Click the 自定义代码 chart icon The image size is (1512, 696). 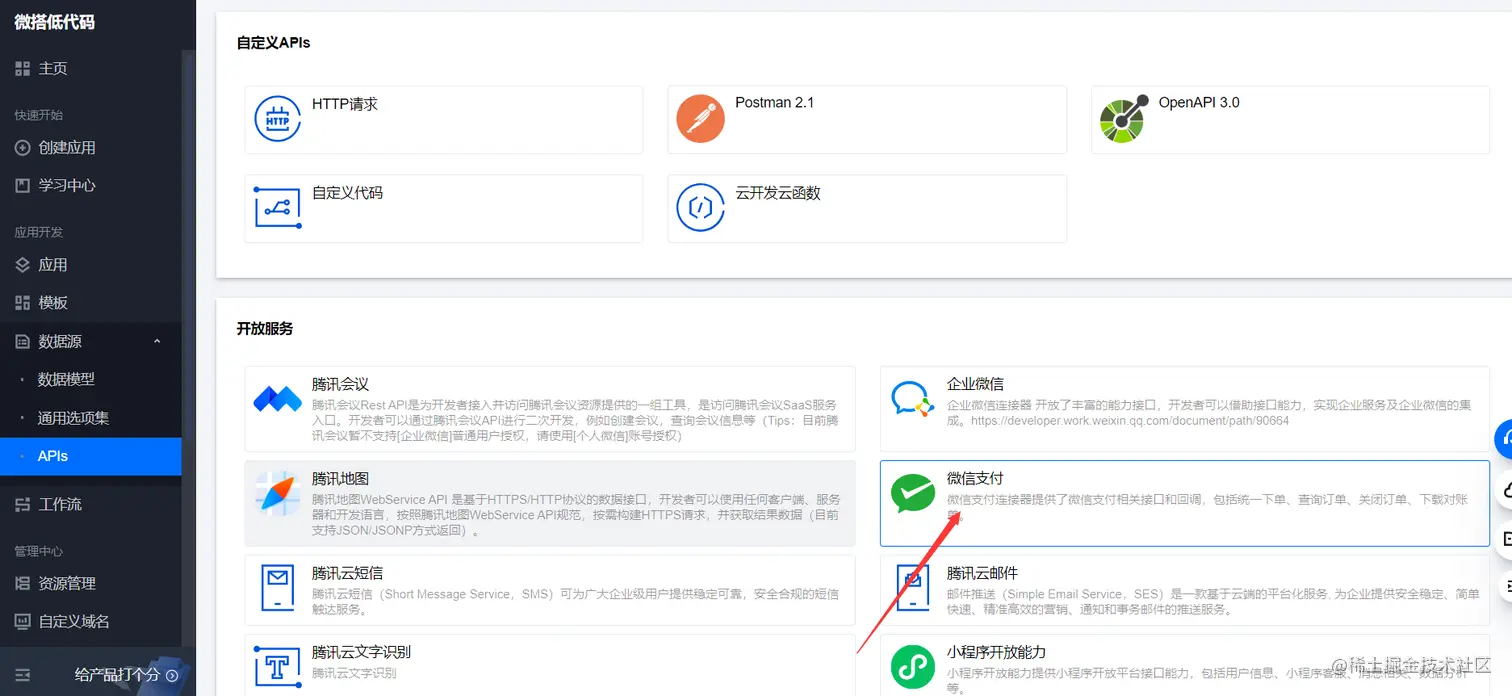277,208
